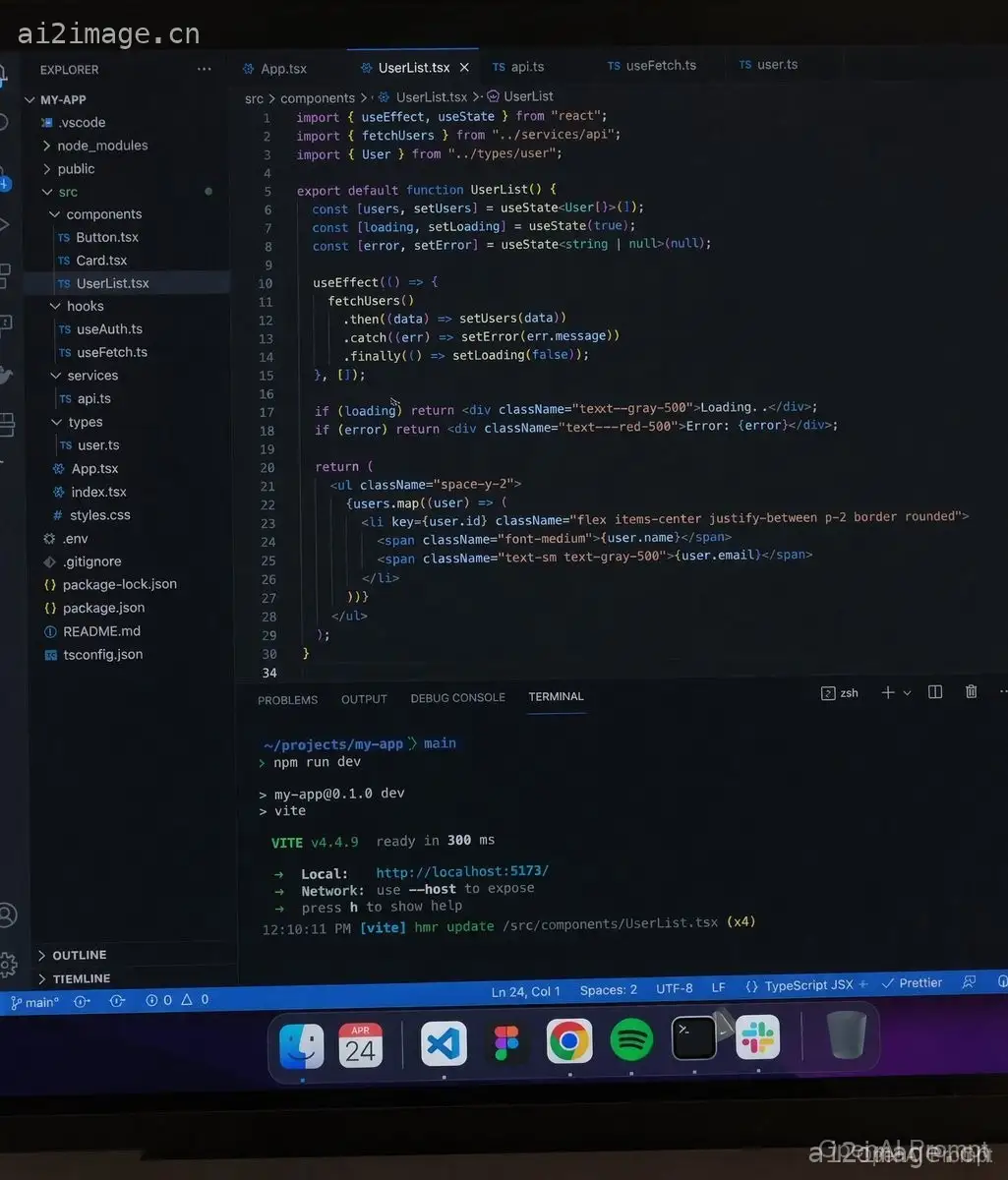Select TypeScript JSX language mode

click(808, 984)
